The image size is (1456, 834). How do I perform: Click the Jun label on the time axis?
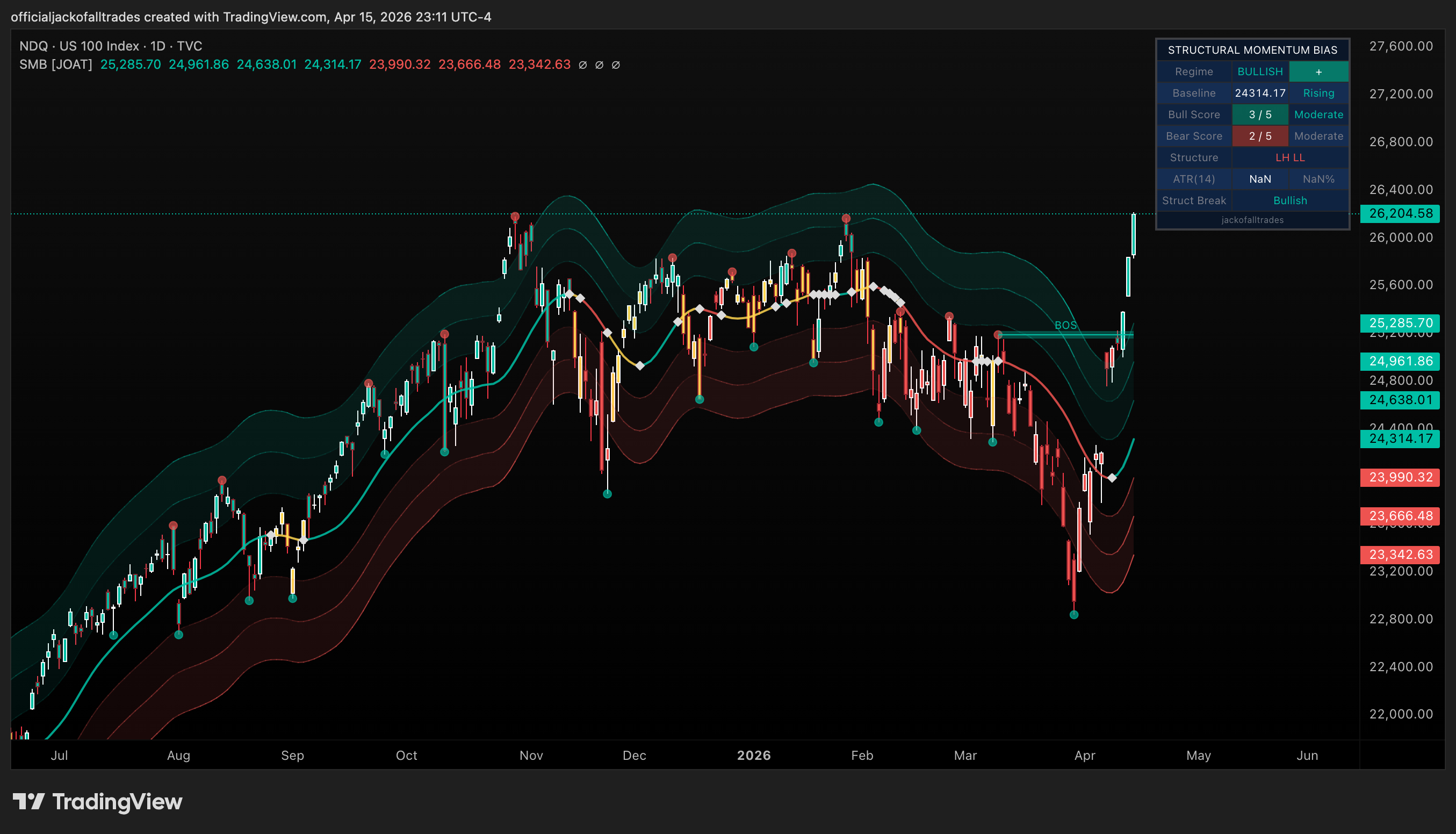pyautogui.click(x=1307, y=755)
